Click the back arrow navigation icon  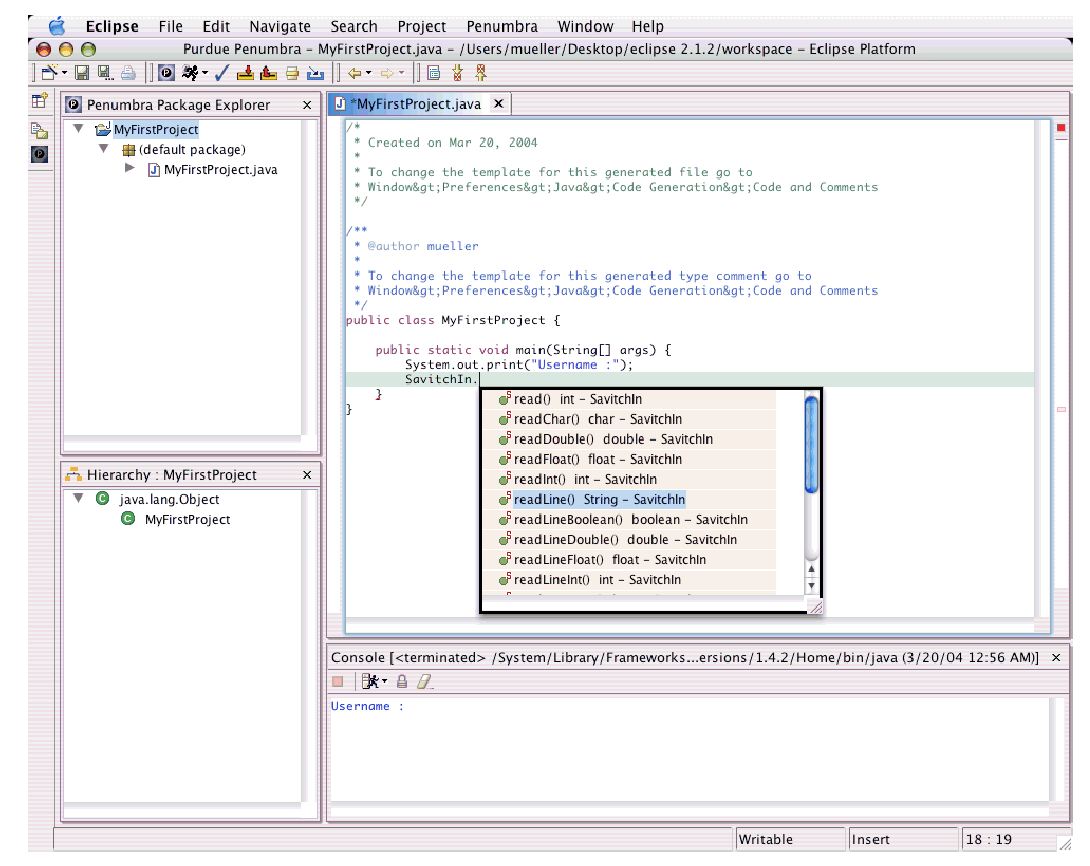[x=353, y=72]
